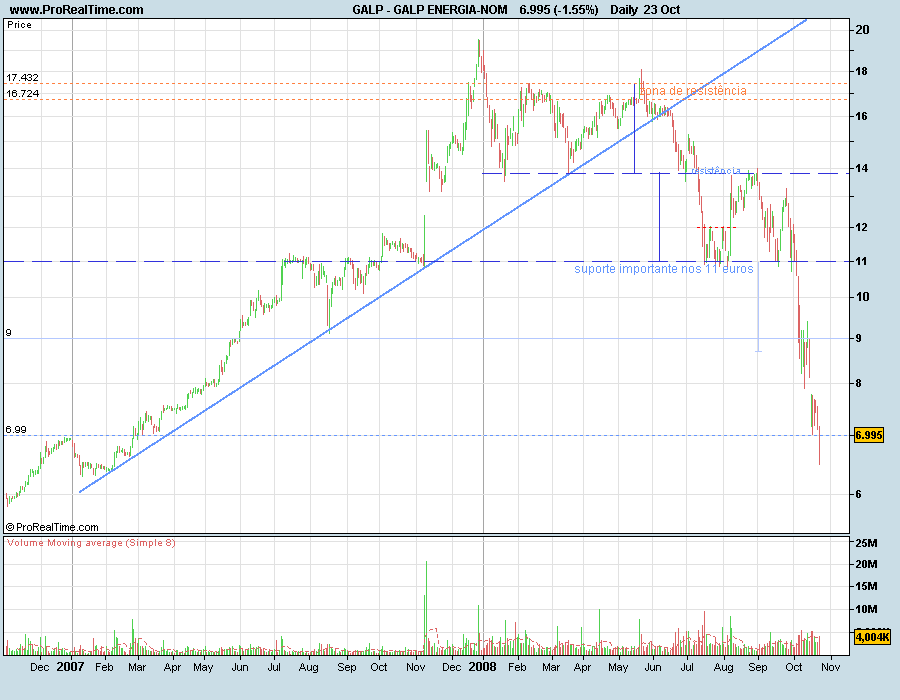Viewport: 900px width, 700px height.
Task: Click the 16 mark on price axis
Action: (862, 116)
